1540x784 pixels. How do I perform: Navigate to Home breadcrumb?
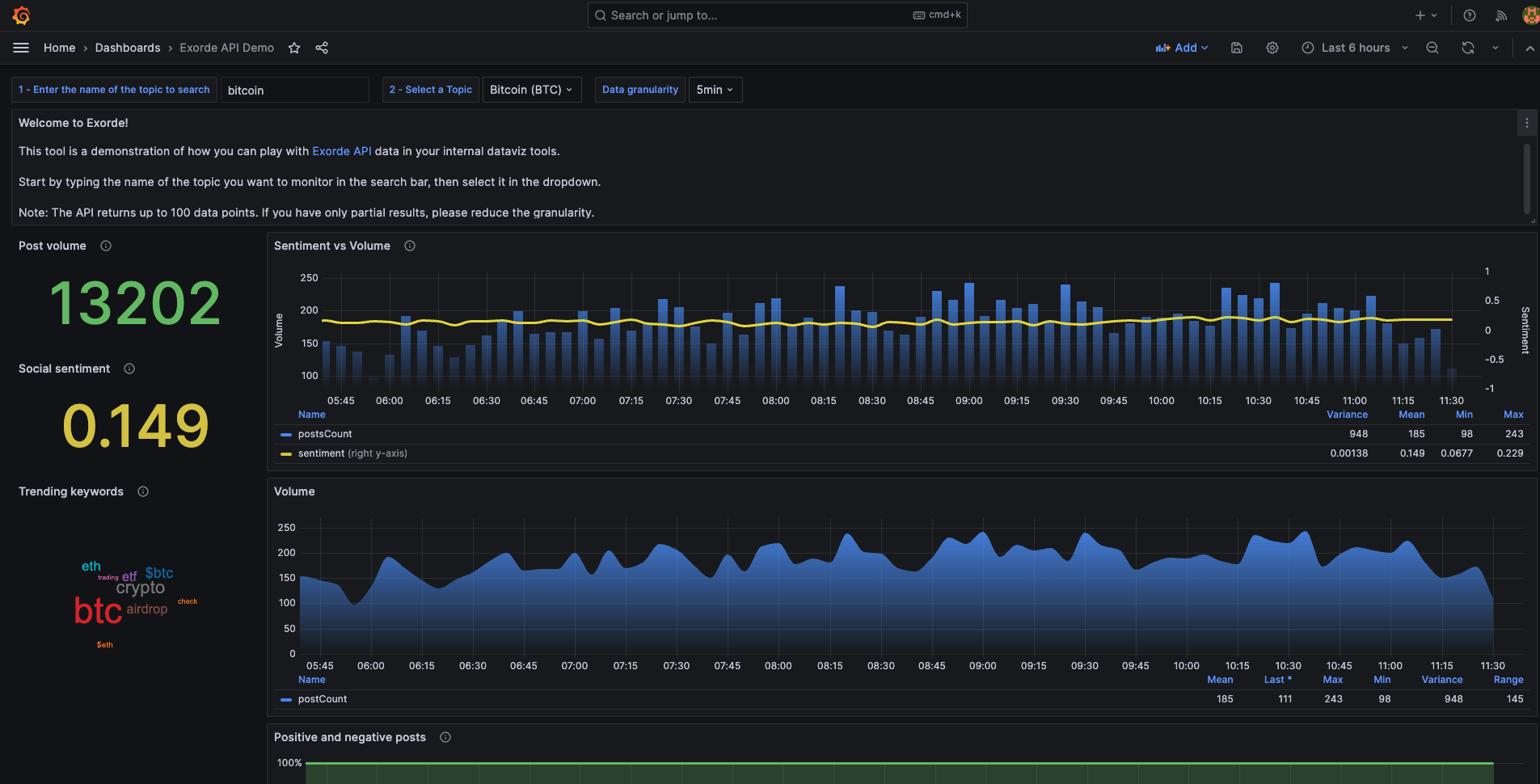(x=59, y=48)
